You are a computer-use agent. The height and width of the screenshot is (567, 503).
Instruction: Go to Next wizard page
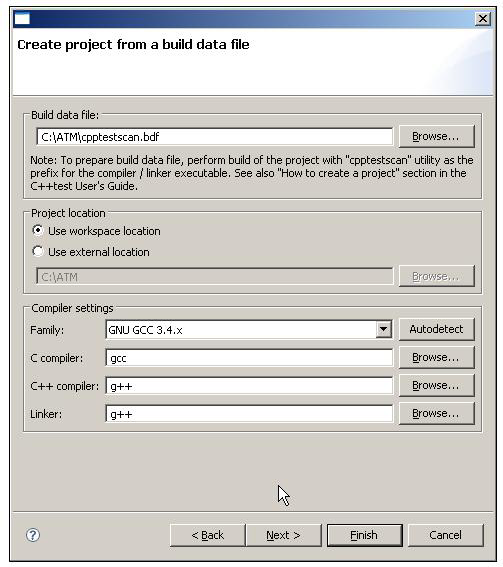pyautogui.click(x=284, y=535)
